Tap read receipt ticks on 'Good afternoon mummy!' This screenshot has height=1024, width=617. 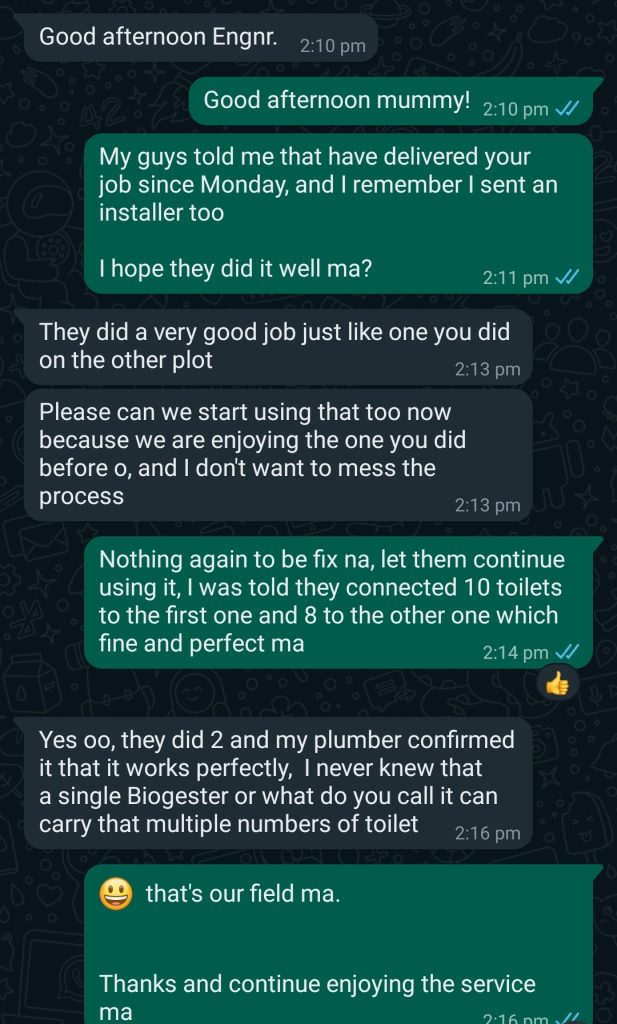click(567, 109)
